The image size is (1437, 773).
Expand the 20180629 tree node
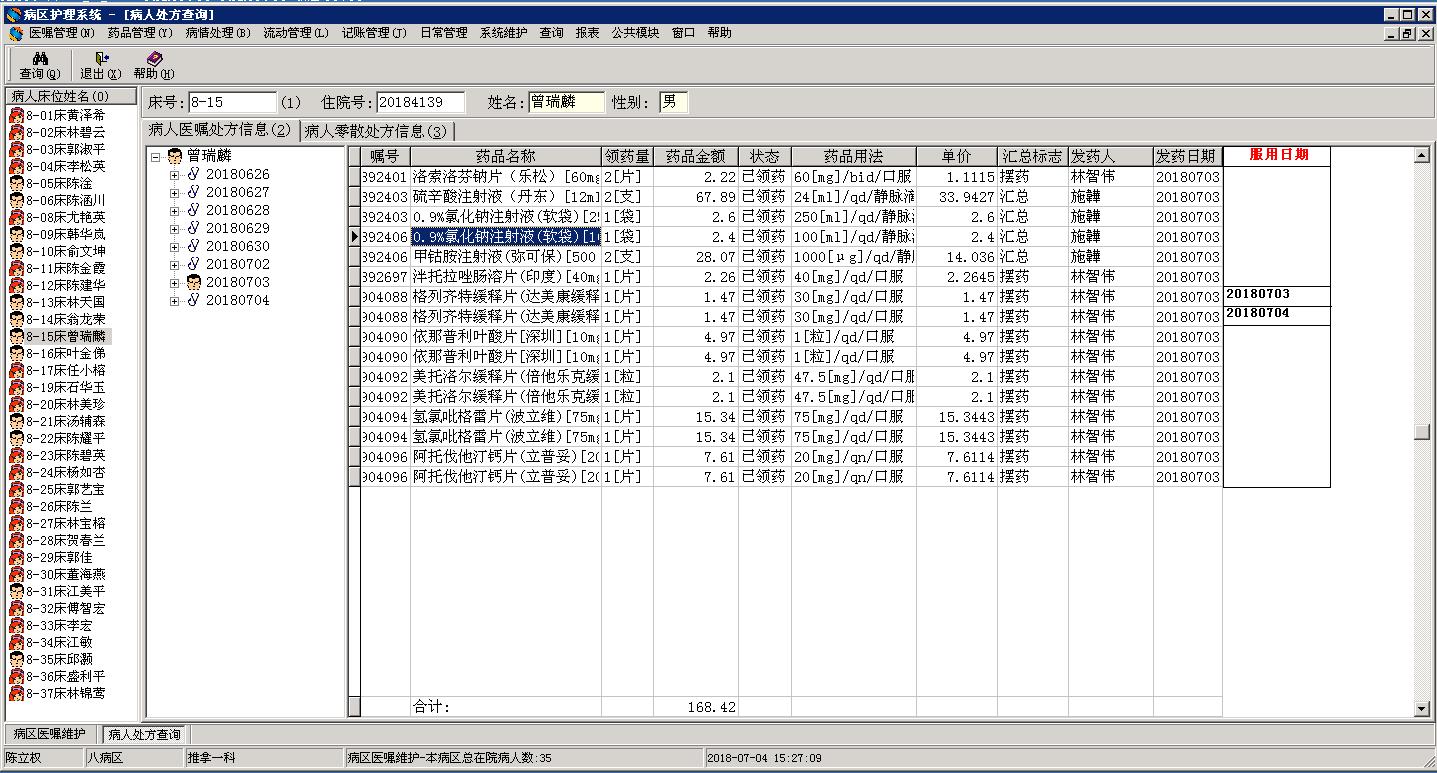coord(175,229)
